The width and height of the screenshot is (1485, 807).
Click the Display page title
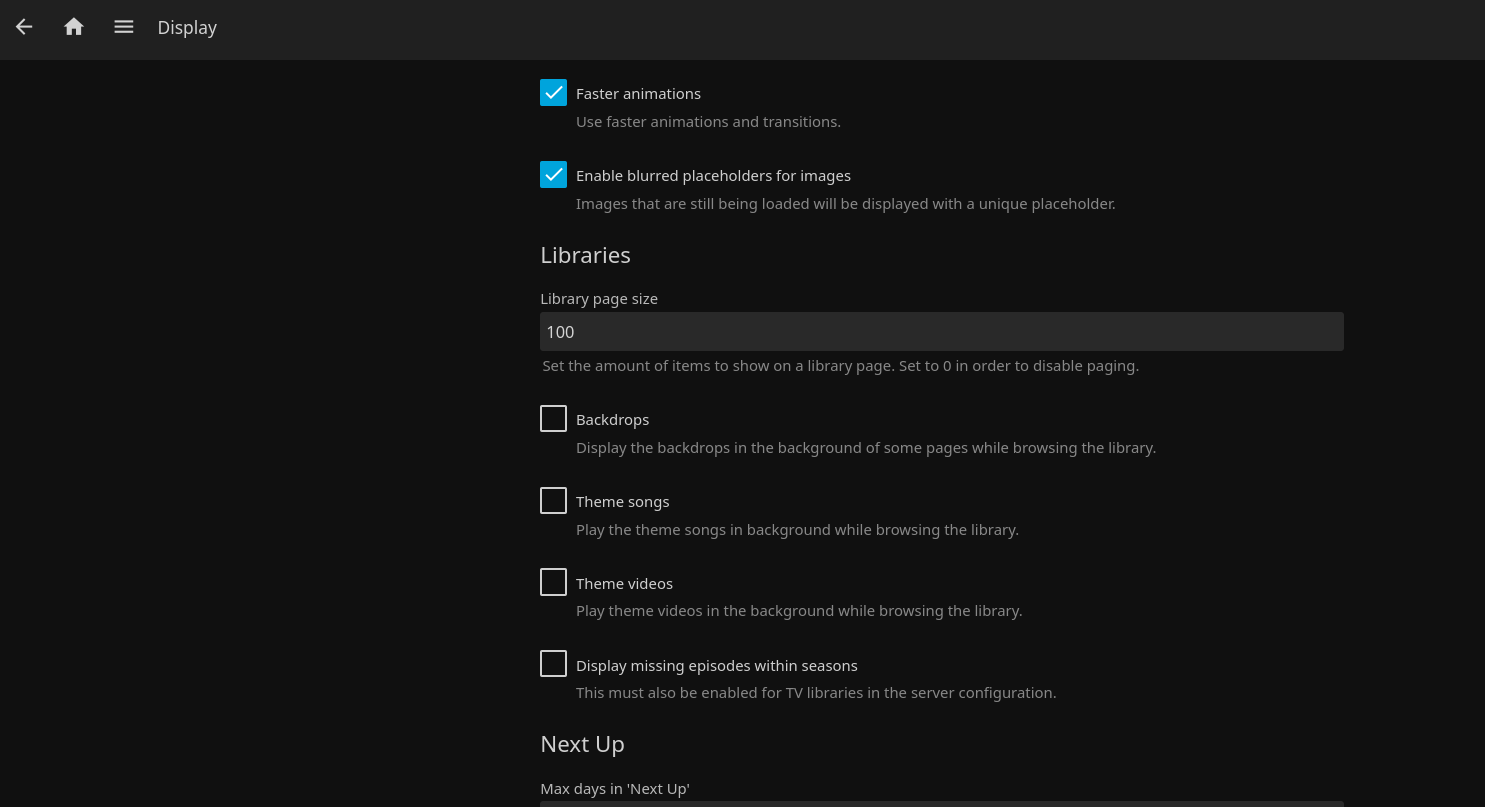(187, 28)
